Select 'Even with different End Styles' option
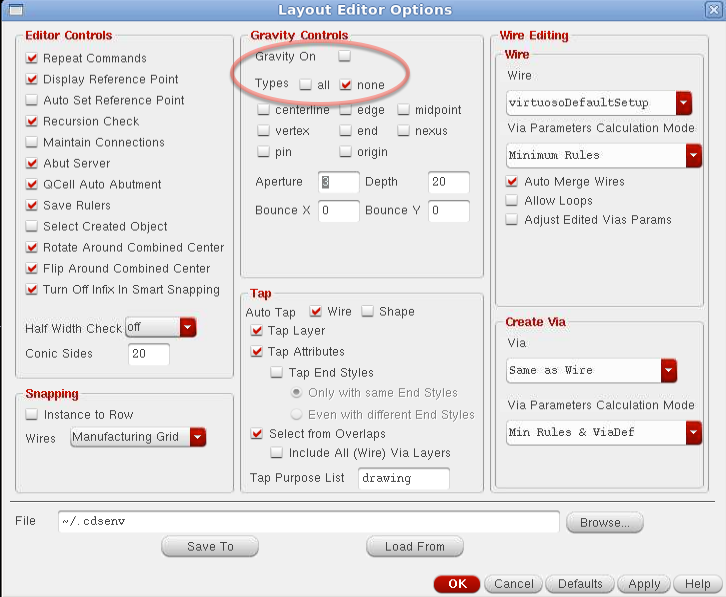Viewport: 726px width, 597px height. pyautogui.click(x=296, y=414)
